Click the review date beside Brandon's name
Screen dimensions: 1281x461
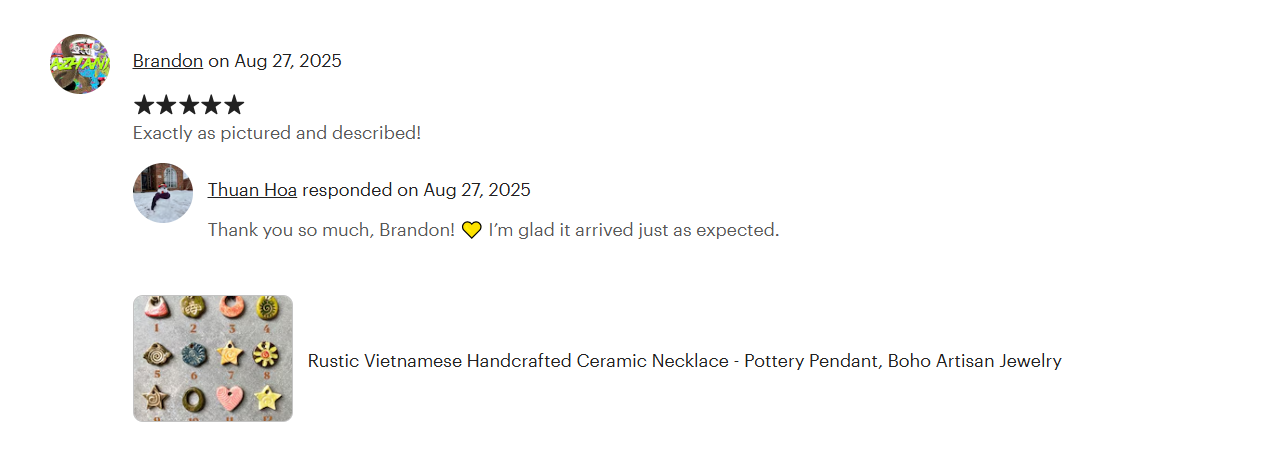288,61
